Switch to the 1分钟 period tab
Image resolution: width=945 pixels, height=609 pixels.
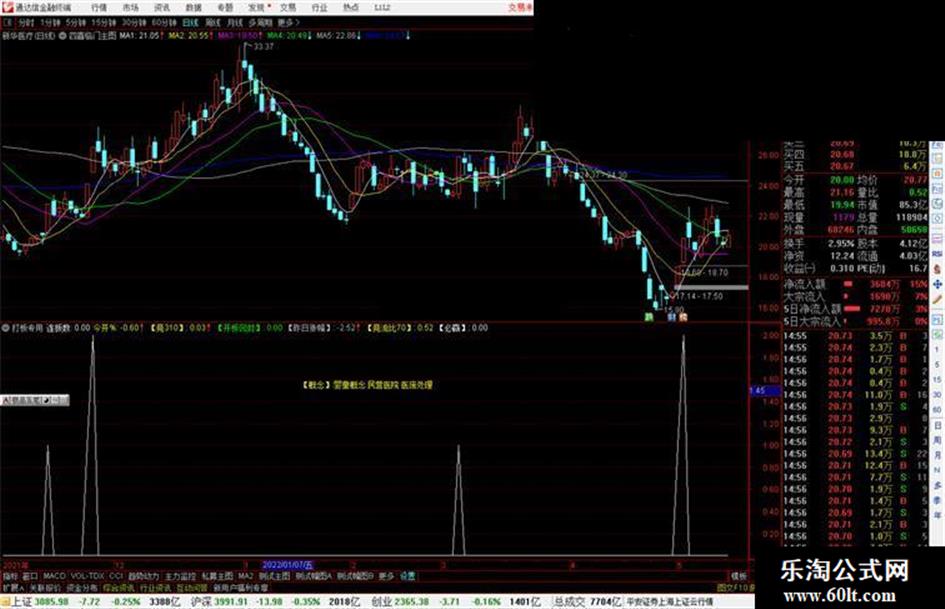point(50,23)
